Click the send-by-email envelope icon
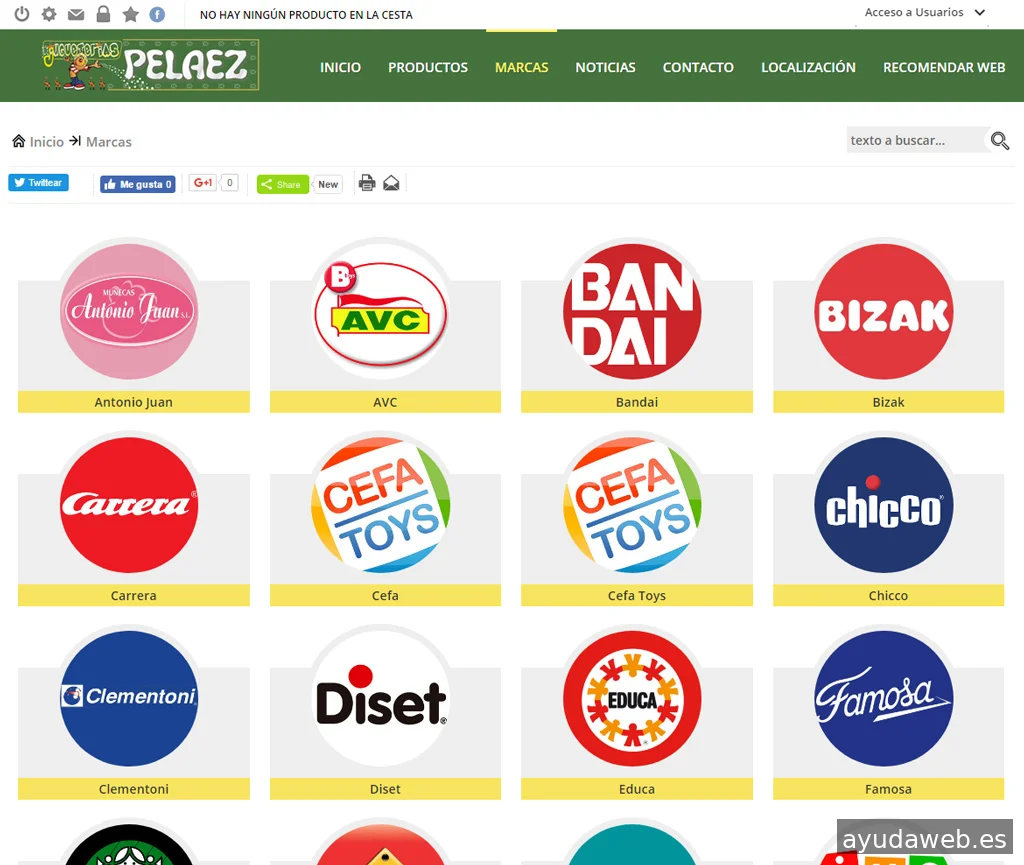This screenshot has width=1024, height=865. [391, 183]
